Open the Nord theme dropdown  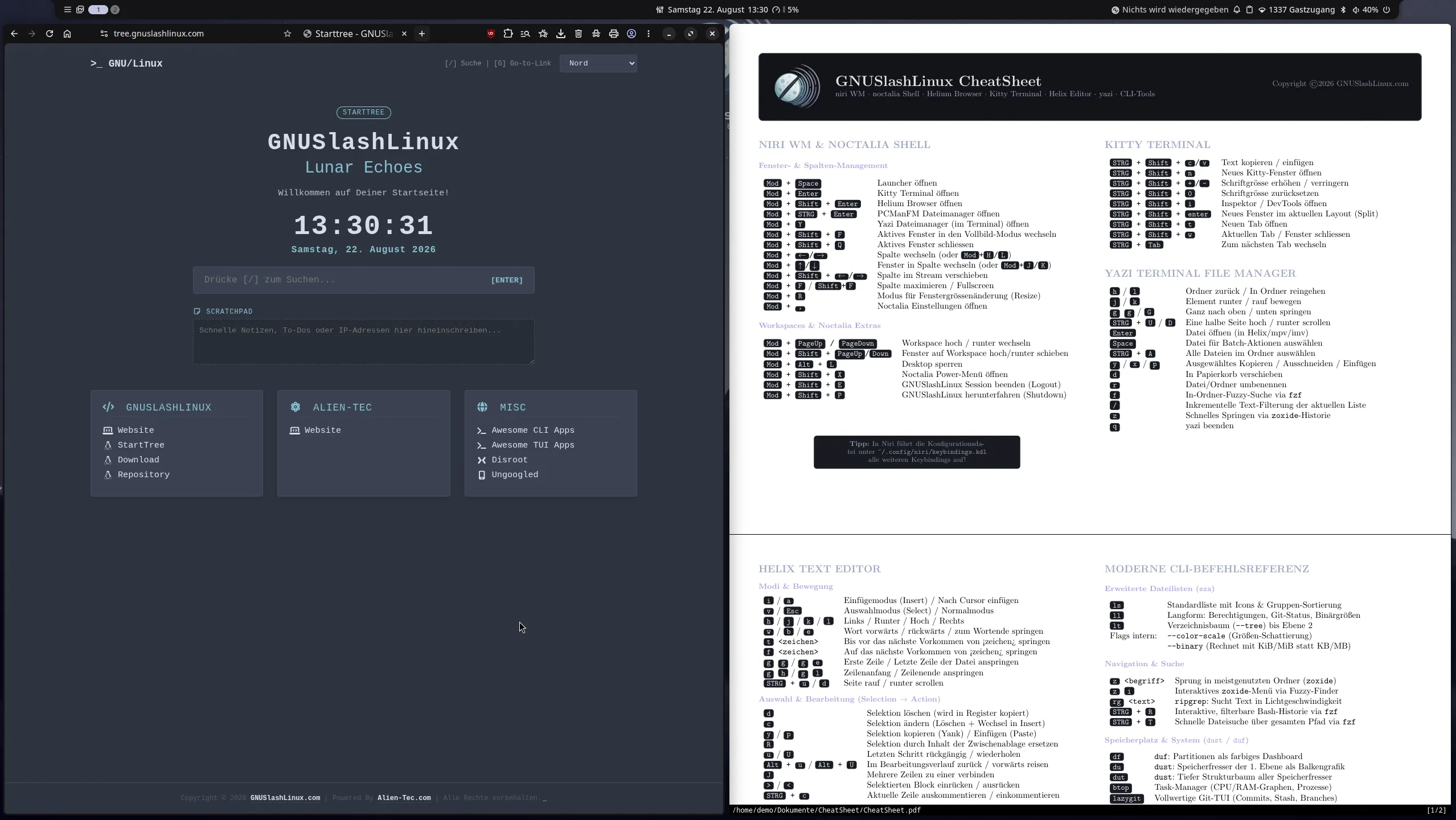click(x=598, y=63)
